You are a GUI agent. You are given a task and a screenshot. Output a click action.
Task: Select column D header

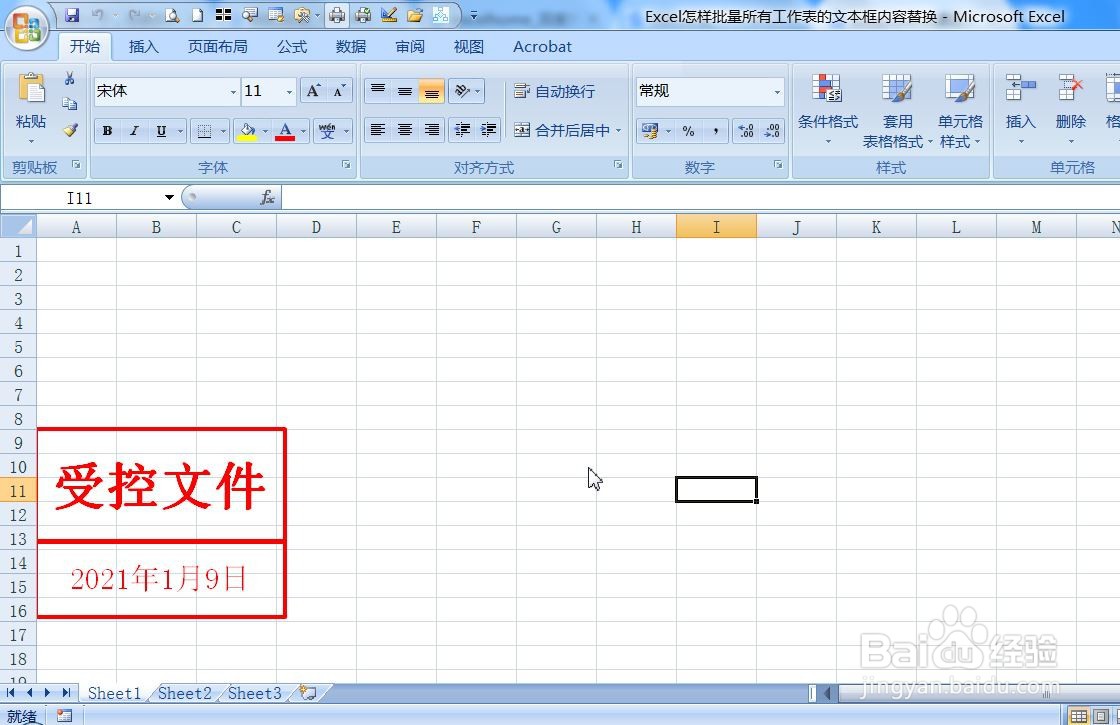[x=316, y=227]
